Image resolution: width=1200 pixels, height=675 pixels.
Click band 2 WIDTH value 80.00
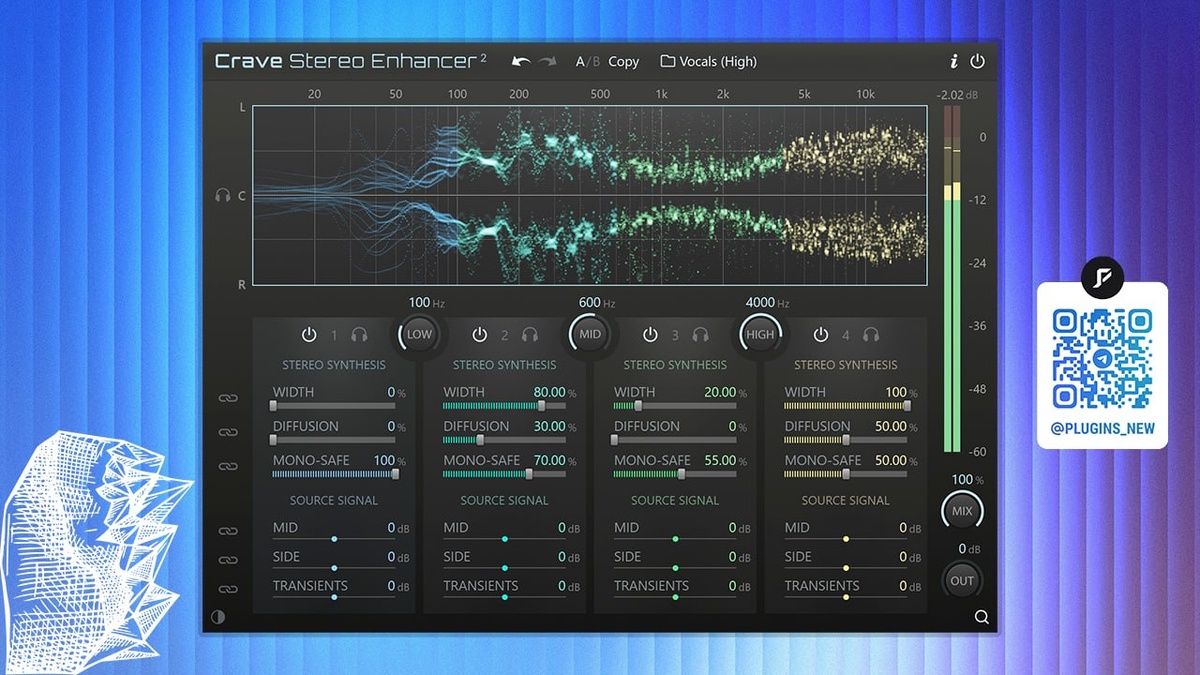[x=549, y=392]
